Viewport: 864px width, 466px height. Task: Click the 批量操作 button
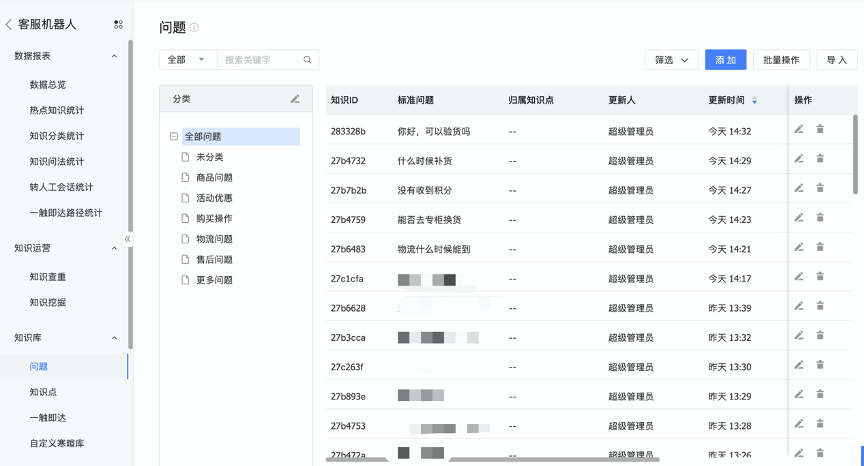(781, 60)
